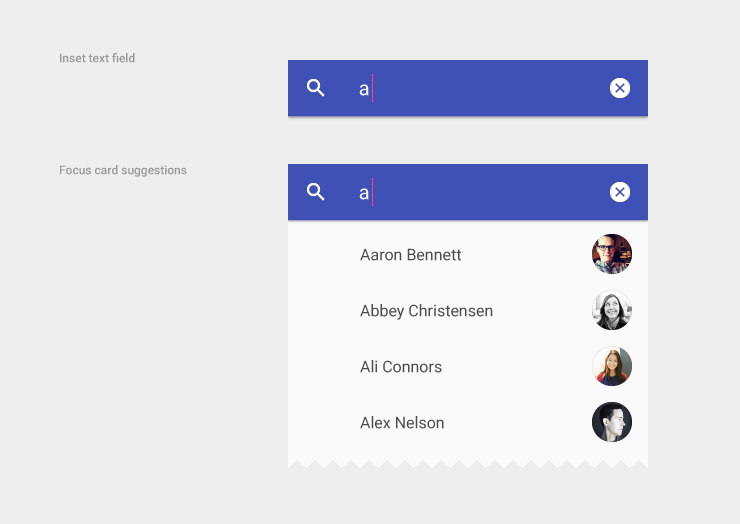Click the empty area of the focus card search field
The width and height of the screenshot is (740, 524).
tap(490, 192)
